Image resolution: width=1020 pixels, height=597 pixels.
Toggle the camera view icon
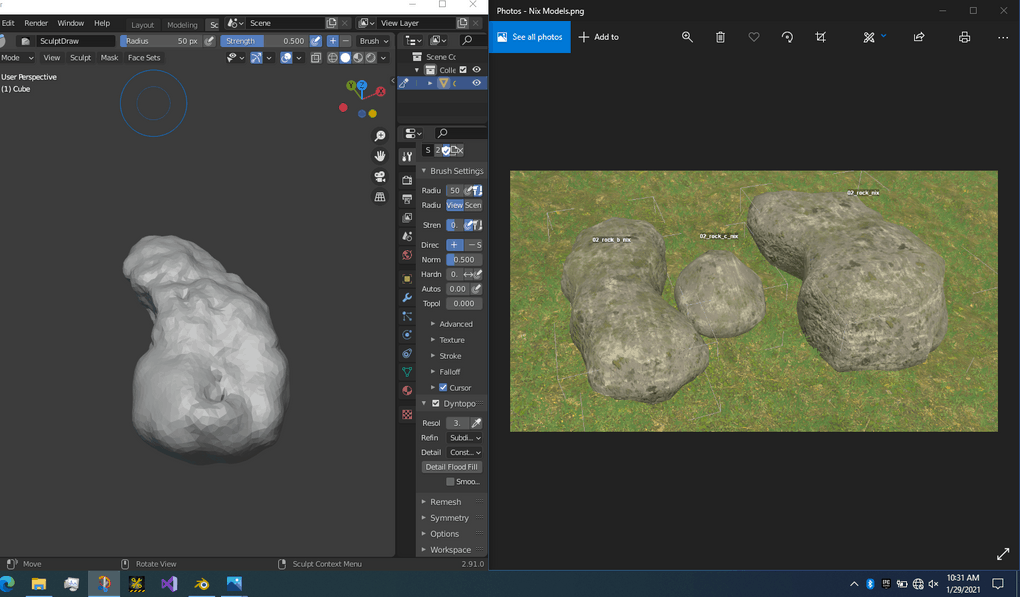pyautogui.click(x=380, y=177)
